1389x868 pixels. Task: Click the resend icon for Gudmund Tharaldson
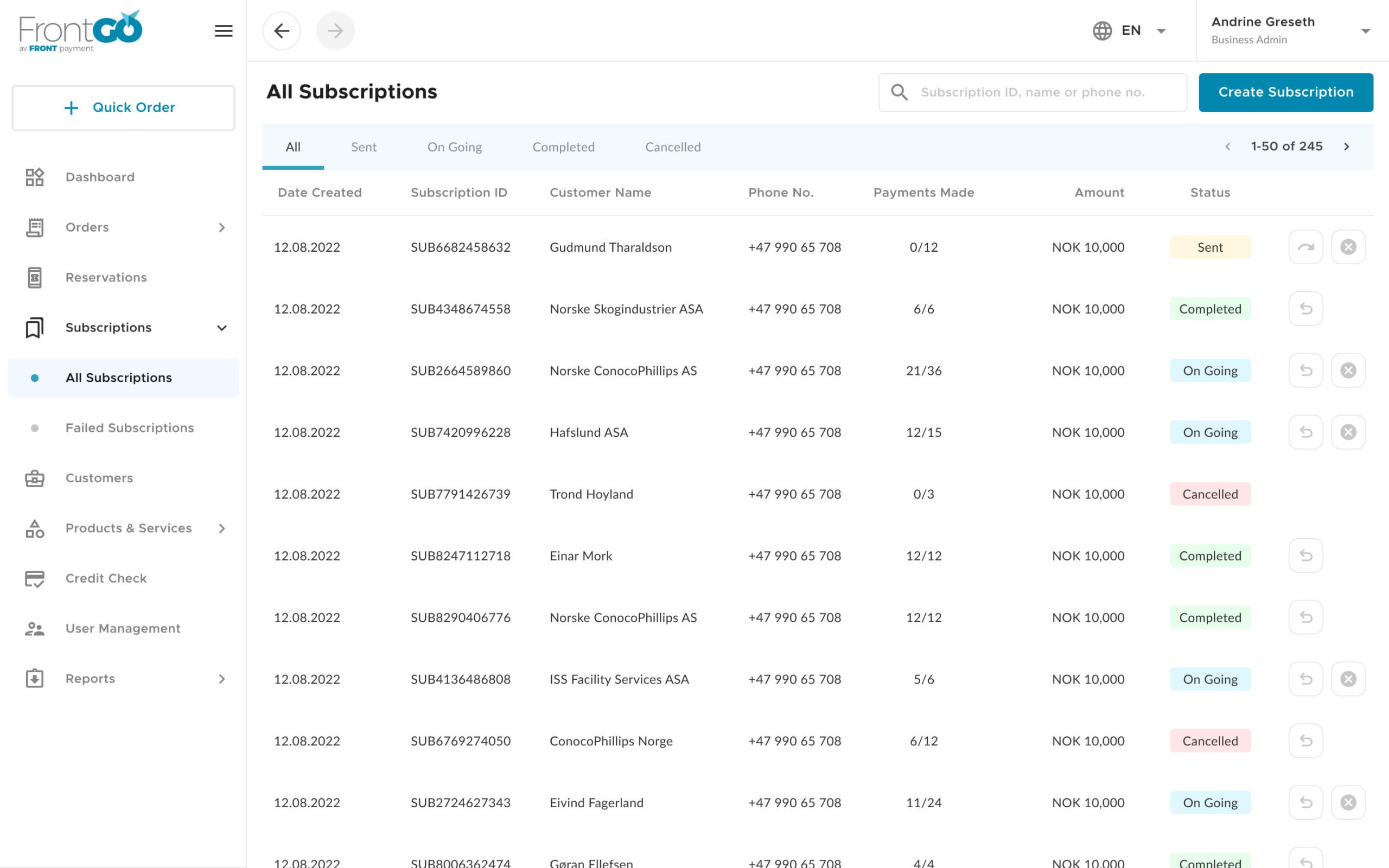1305,247
